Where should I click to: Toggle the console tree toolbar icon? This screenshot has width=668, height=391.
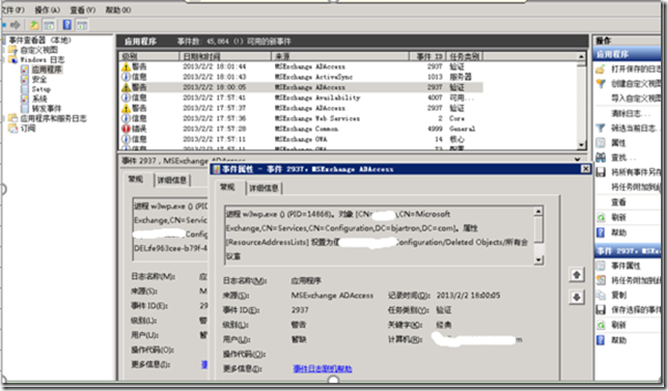tap(49, 25)
